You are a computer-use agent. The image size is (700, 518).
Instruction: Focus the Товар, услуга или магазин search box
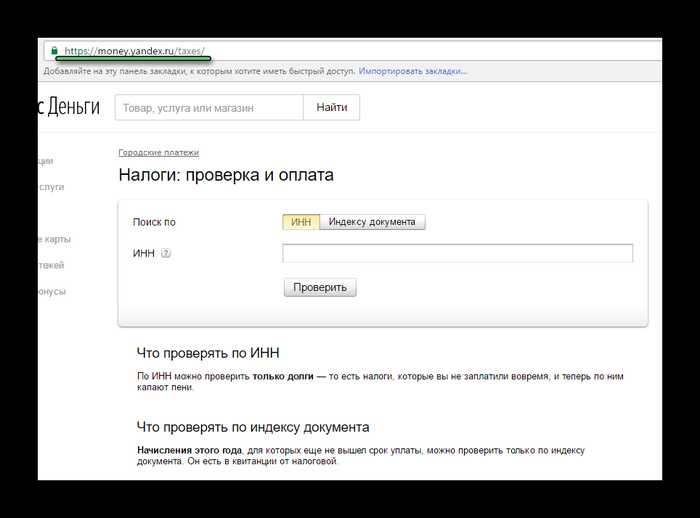209,108
